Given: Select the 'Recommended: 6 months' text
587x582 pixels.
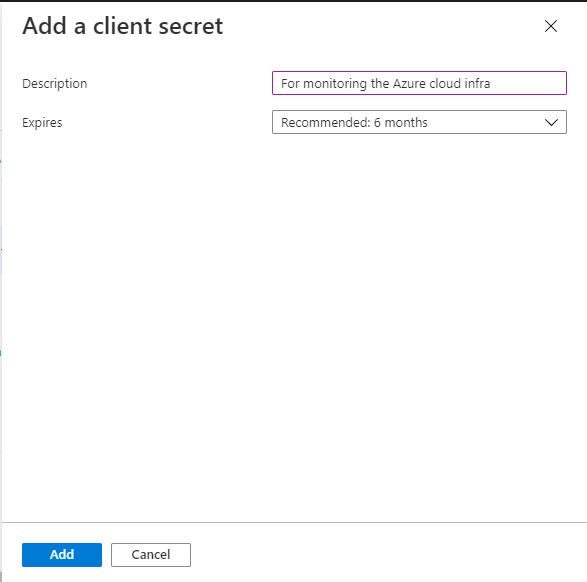Looking at the screenshot, I should click(x=354, y=122).
